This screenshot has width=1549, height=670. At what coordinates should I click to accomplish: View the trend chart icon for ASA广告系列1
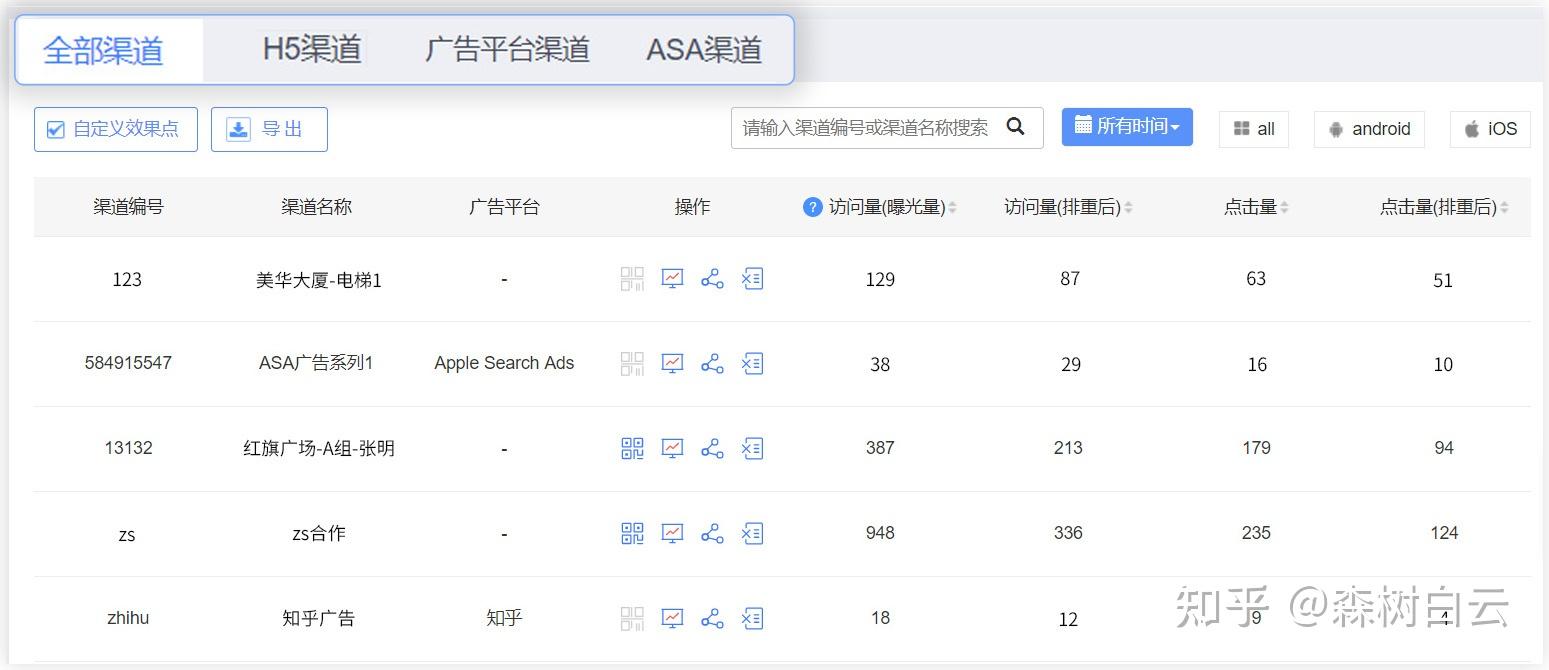[x=671, y=364]
